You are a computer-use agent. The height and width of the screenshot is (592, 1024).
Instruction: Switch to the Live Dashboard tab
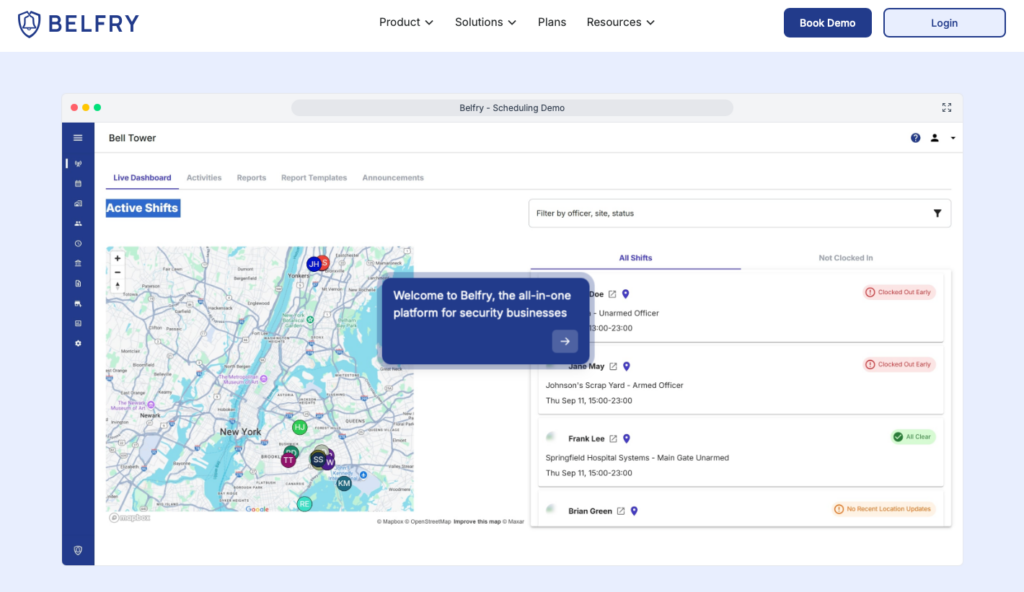[x=142, y=178]
